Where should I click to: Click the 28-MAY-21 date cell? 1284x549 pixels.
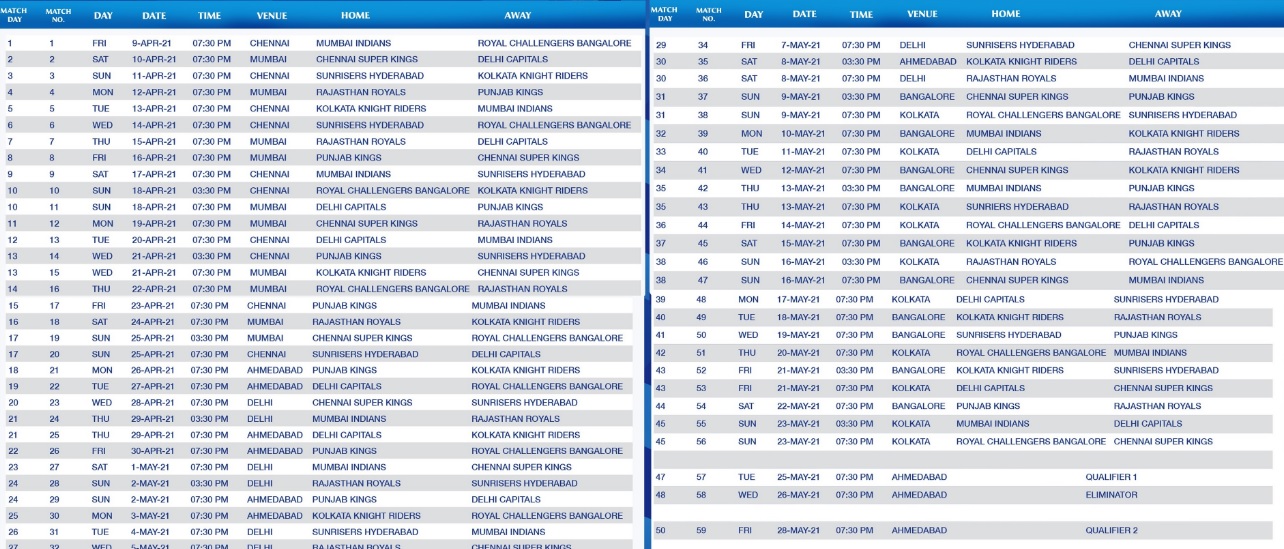coord(798,530)
